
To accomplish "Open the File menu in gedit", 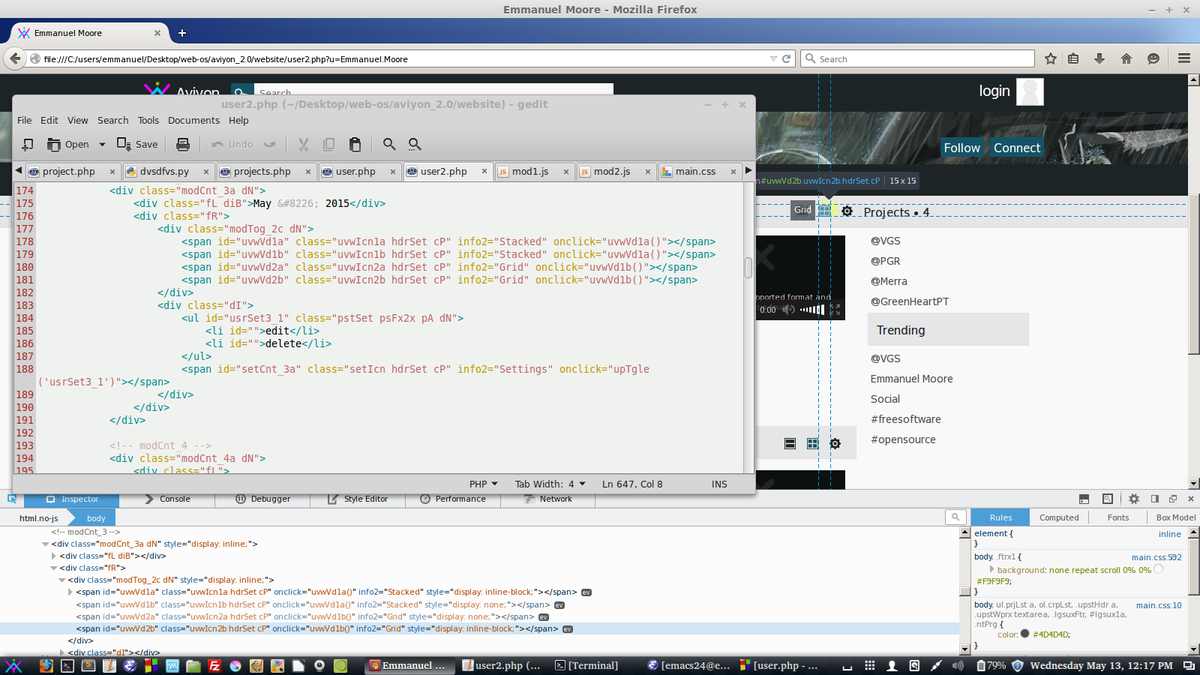I will click(x=25, y=120).
